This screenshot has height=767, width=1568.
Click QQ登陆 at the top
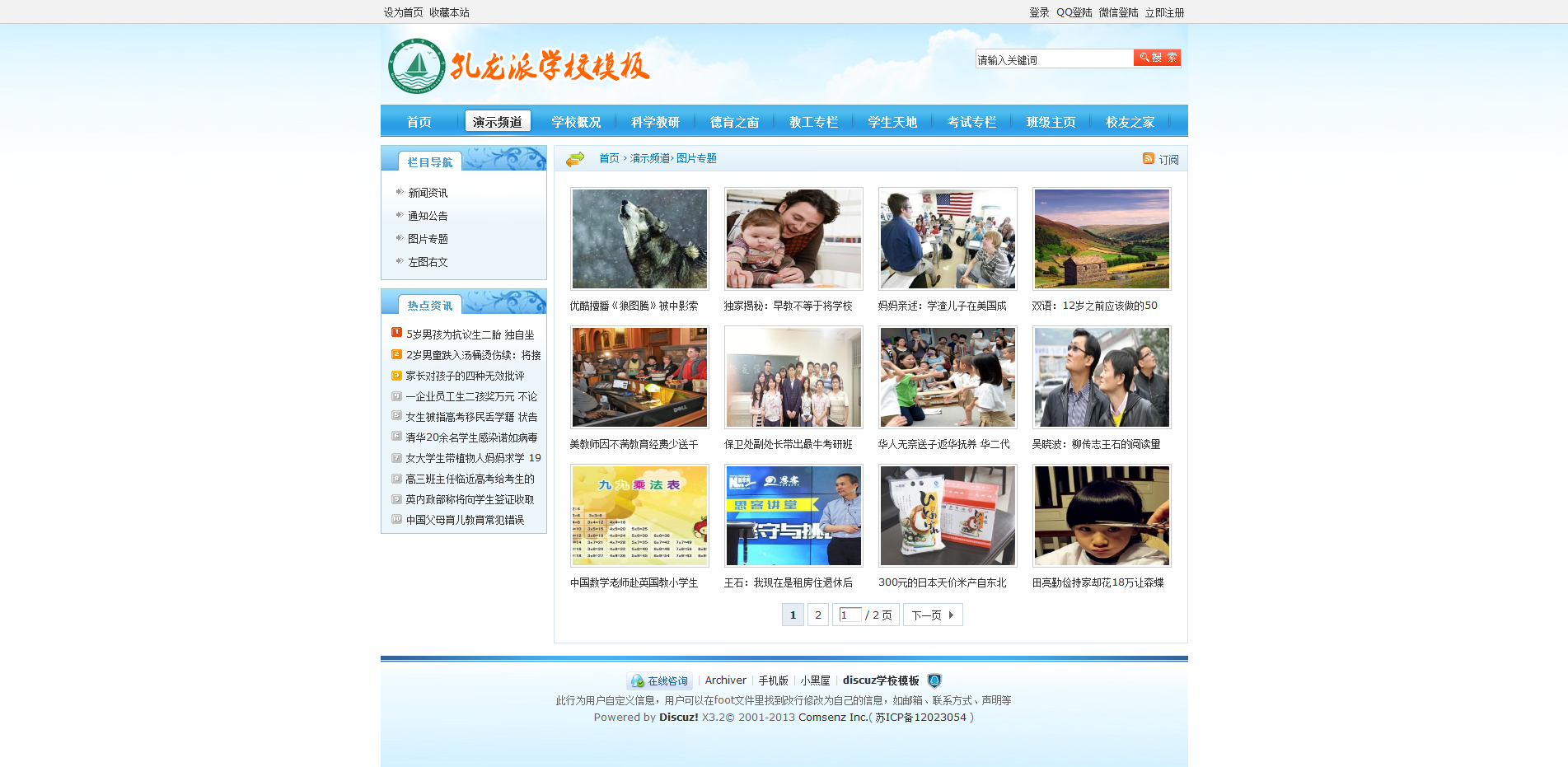point(1074,12)
